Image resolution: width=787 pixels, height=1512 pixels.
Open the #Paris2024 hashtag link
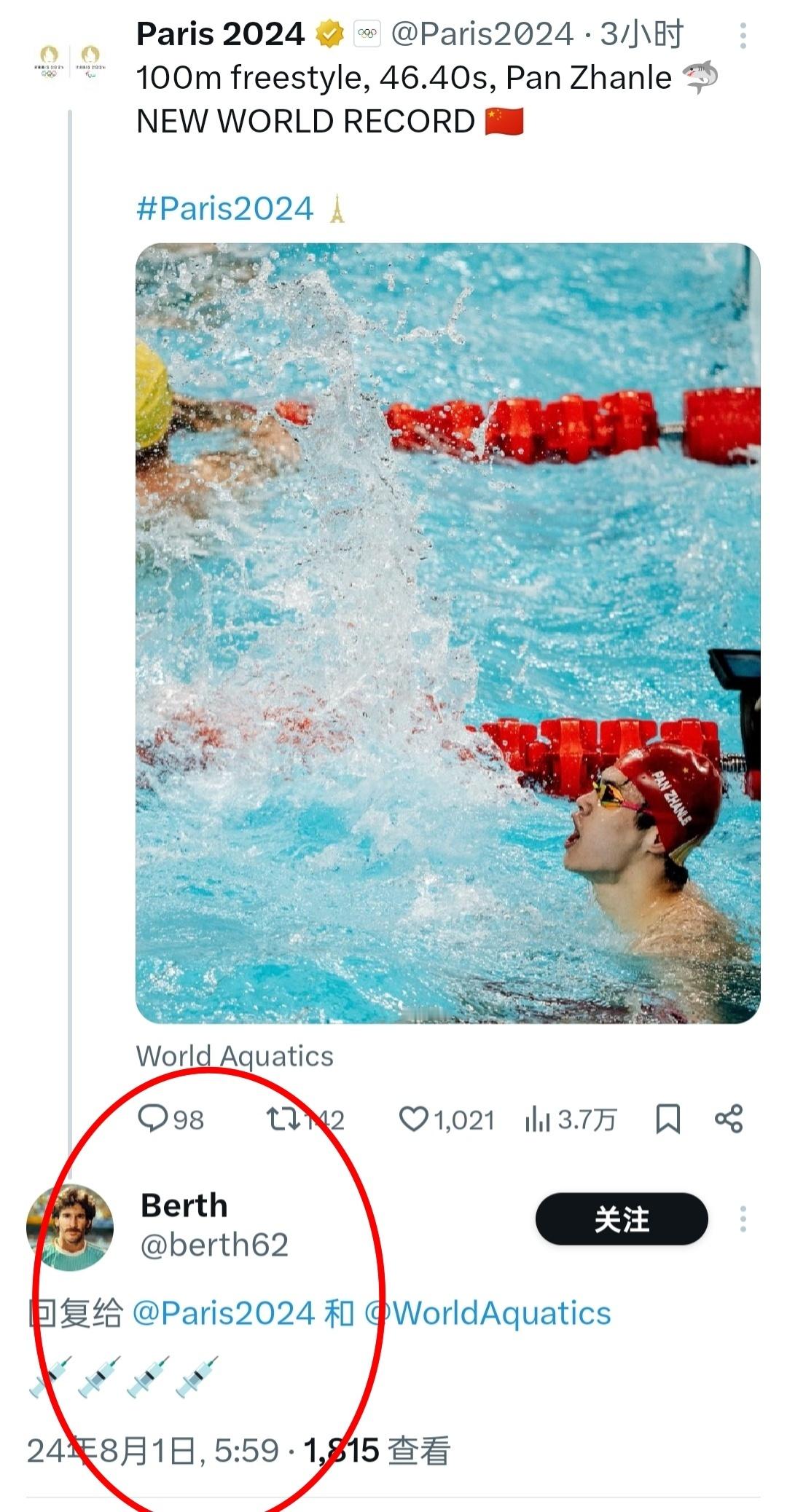pos(224,209)
